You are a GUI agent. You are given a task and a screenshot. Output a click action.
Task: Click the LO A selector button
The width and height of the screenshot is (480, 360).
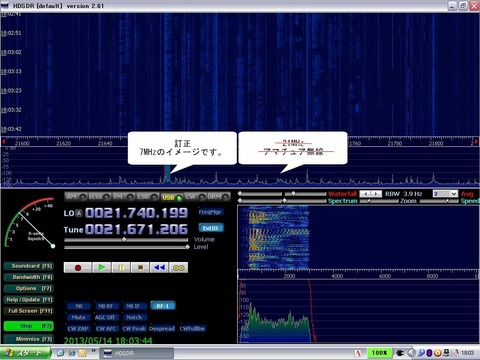click(x=79, y=213)
